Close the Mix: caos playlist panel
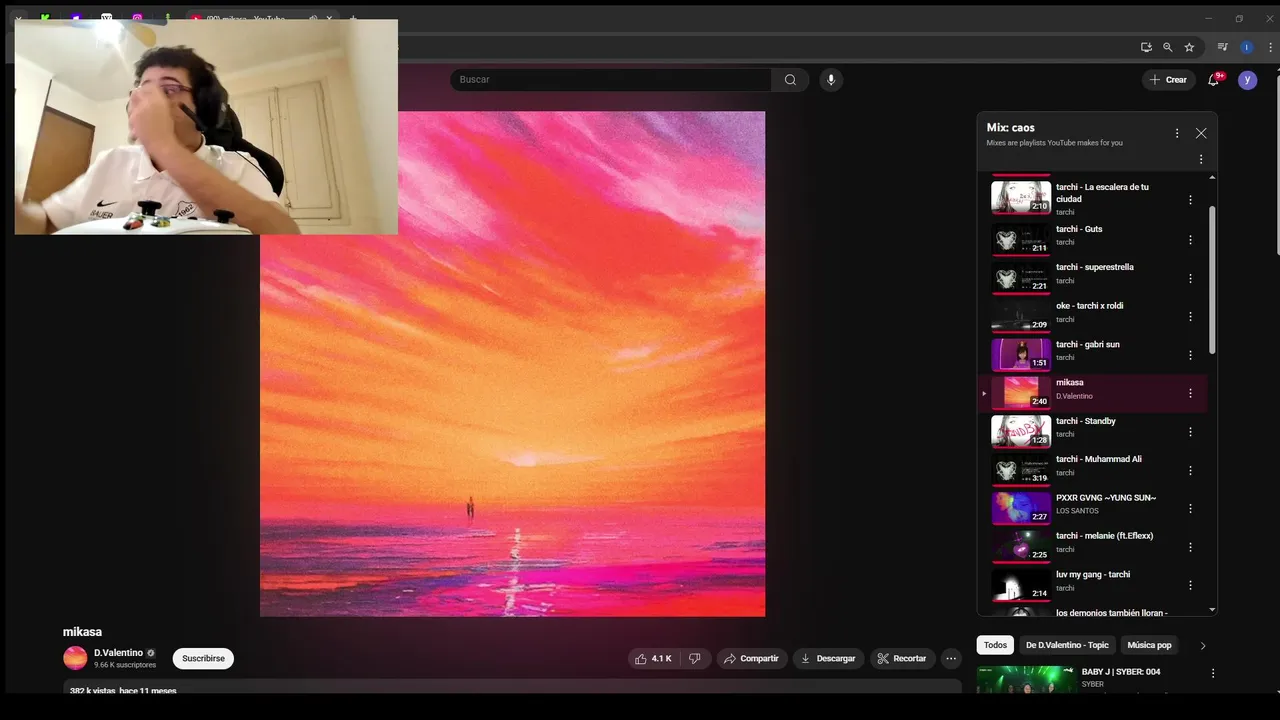1280x720 pixels. click(x=1201, y=133)
